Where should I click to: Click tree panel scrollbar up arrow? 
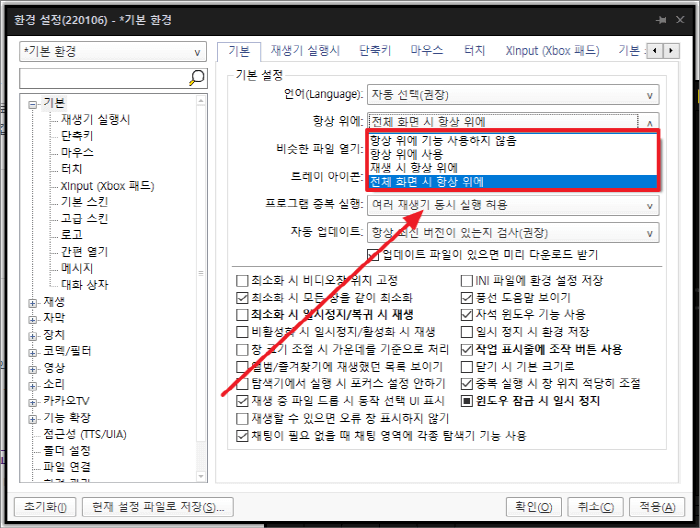point(201,101)
